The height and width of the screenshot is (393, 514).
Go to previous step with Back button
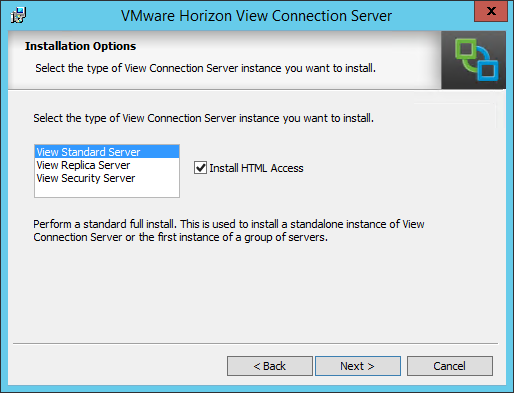(270, 366)
